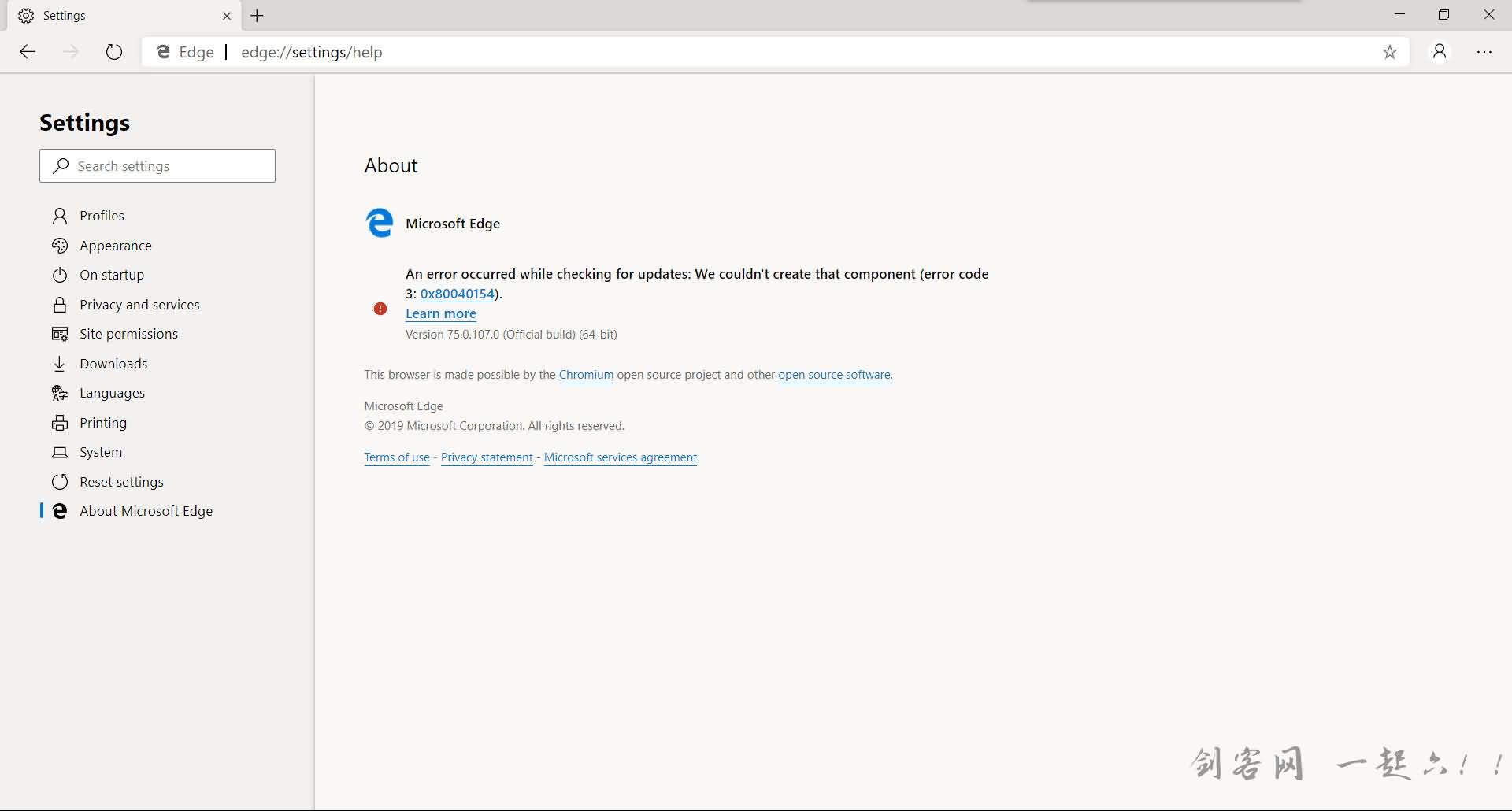This screenshot has width=1512, height=811.
Task: Open the open source software link
Action: pos(834,375)
